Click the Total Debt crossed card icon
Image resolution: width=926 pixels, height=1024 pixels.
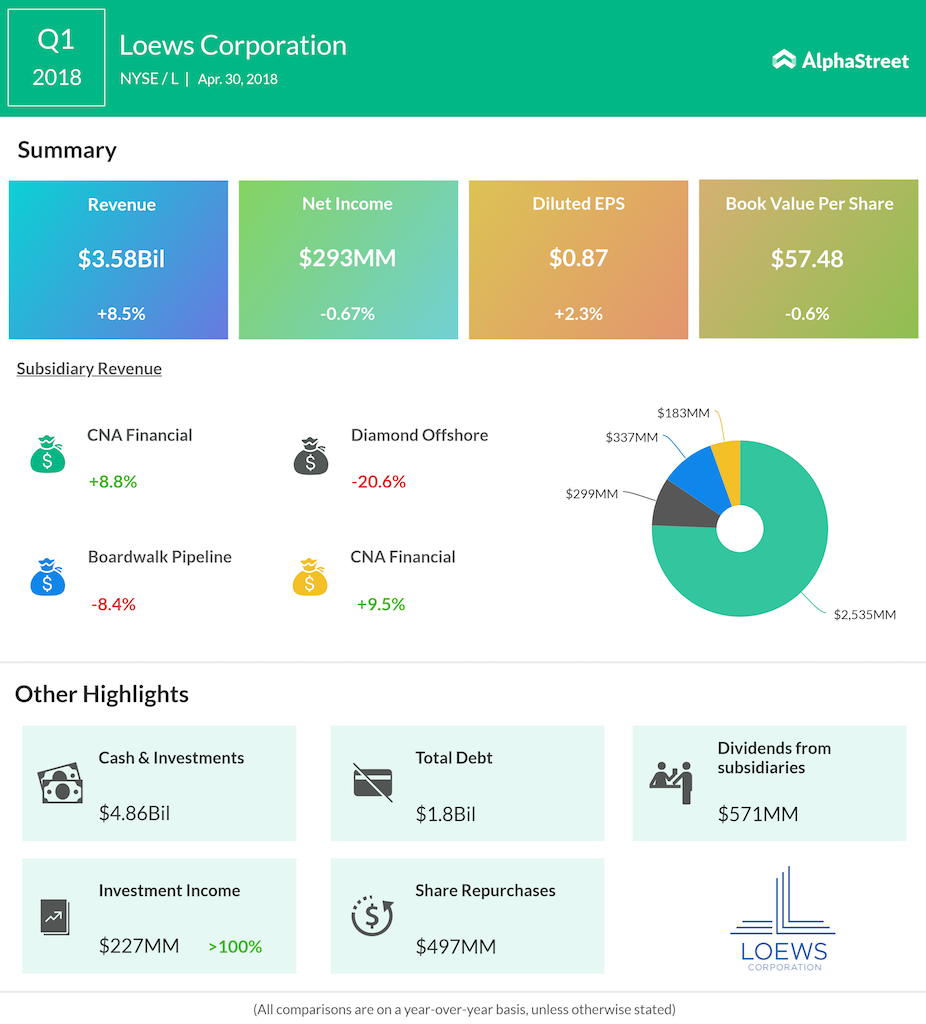pos(373,782)
